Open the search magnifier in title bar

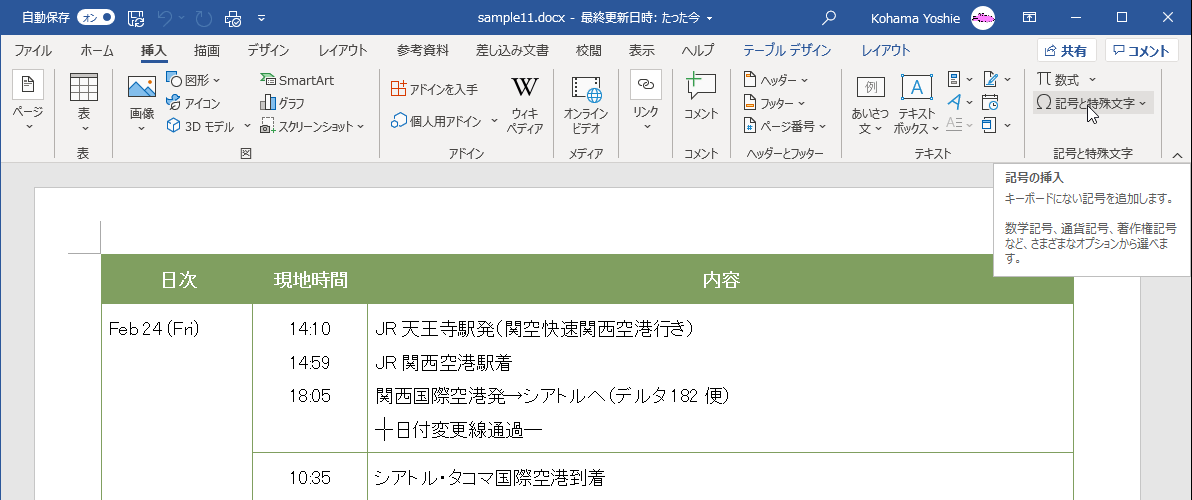pos(829,17)
